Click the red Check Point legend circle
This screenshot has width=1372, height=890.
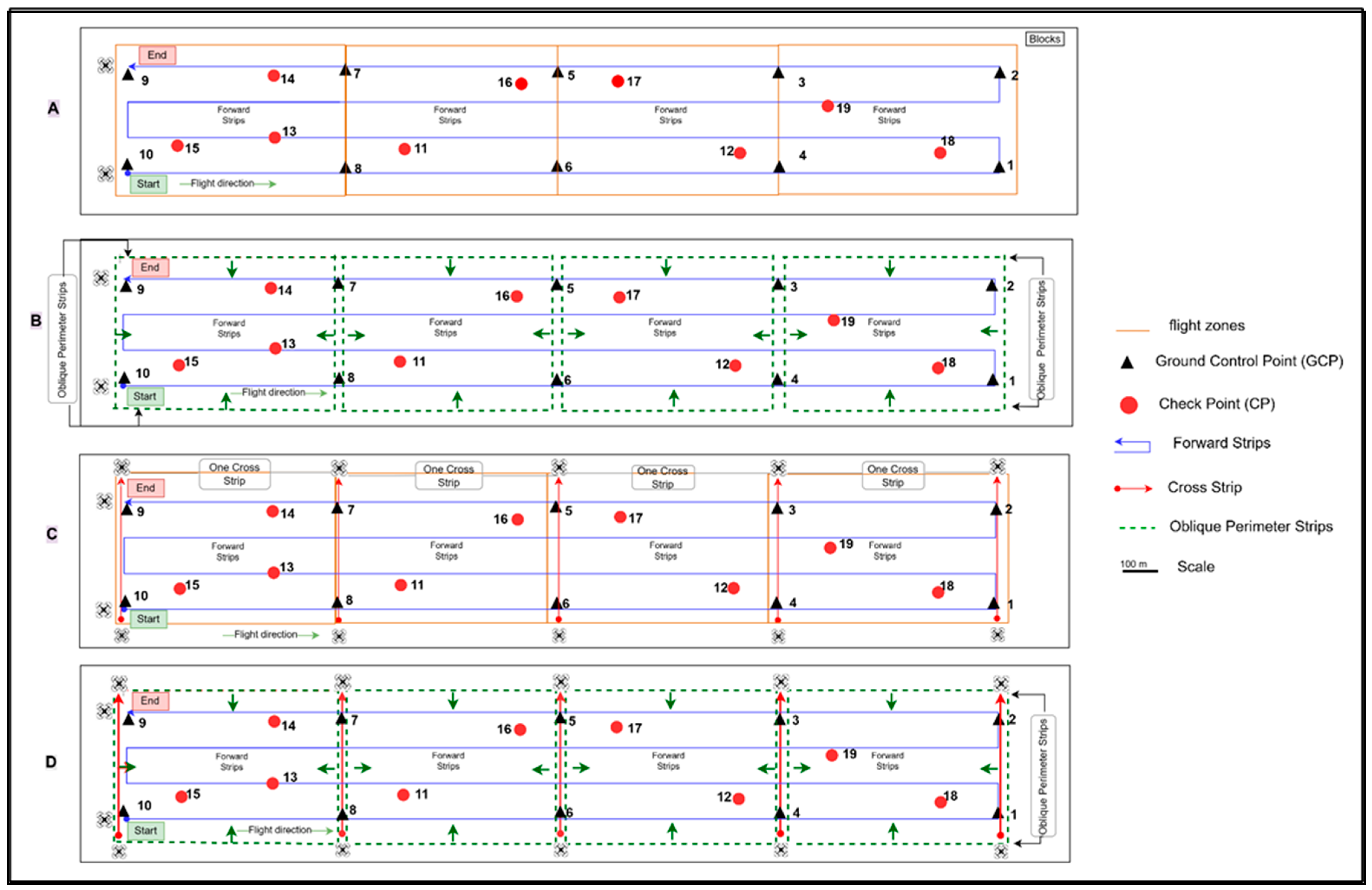(1128, 405)
